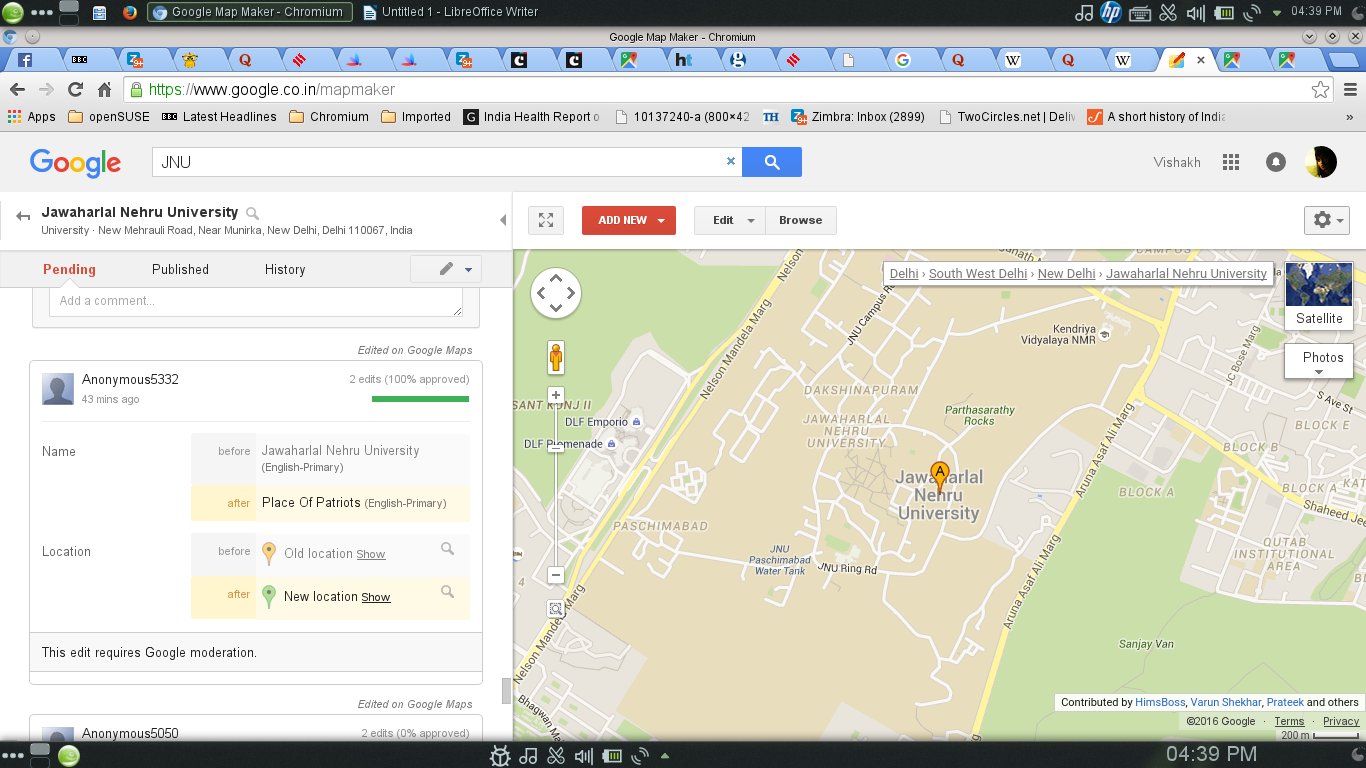Open the Google notifications bell
This screenshot has height=768, width=1366.
click(x=1275, y=162)
